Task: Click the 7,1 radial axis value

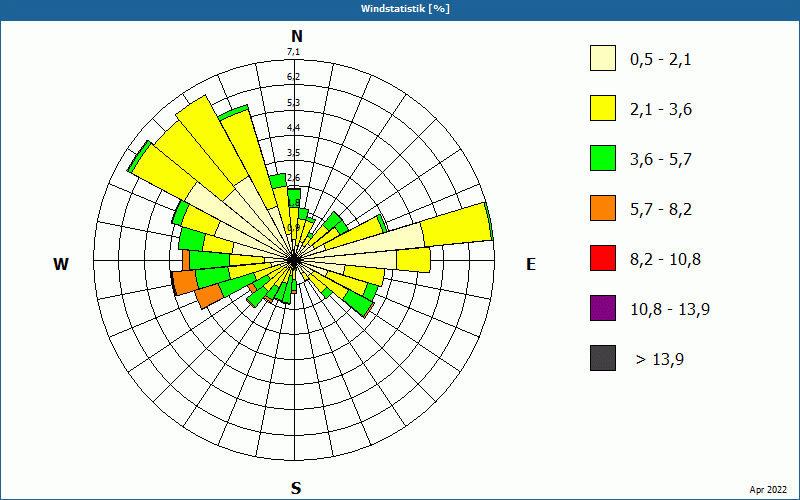Action: click(x=293, y=52)
